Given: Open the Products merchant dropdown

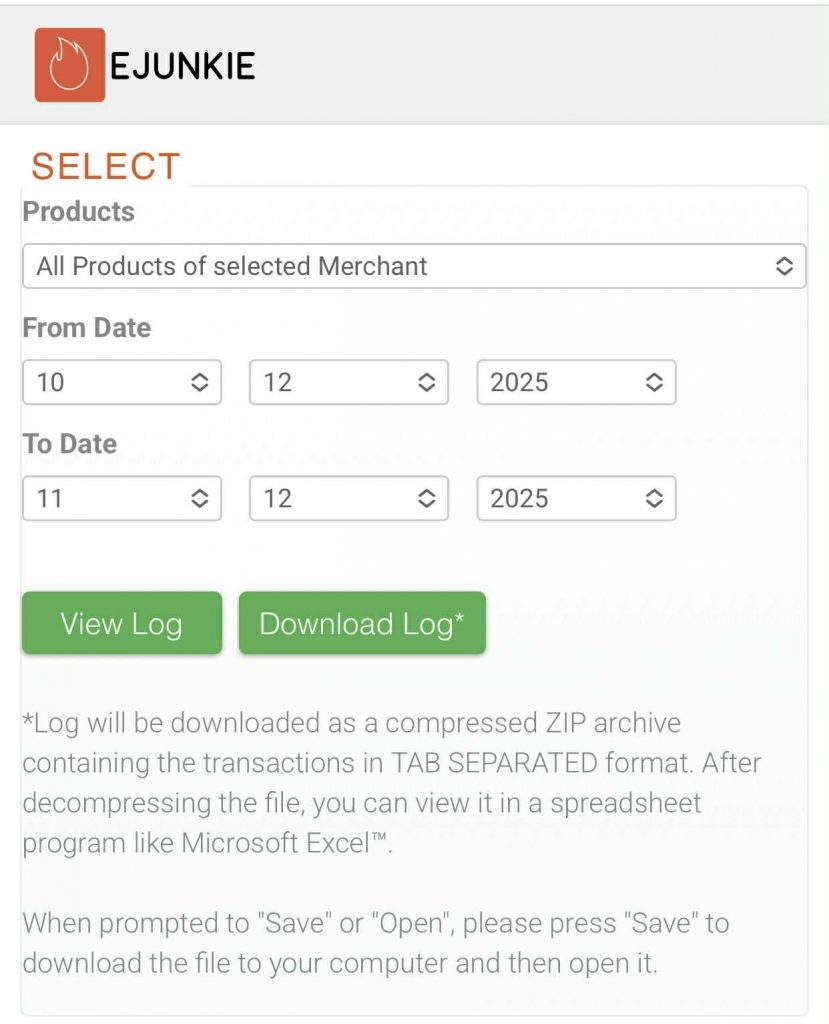Looking at the screenshot, I should (x=414, y=266).
